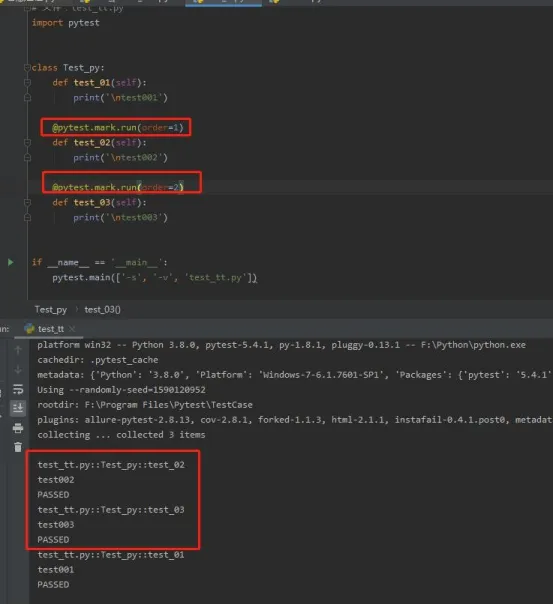Click the Python icon on test_tt tab
The width and height of the screenshot is (553, 605).
(29, 329)
